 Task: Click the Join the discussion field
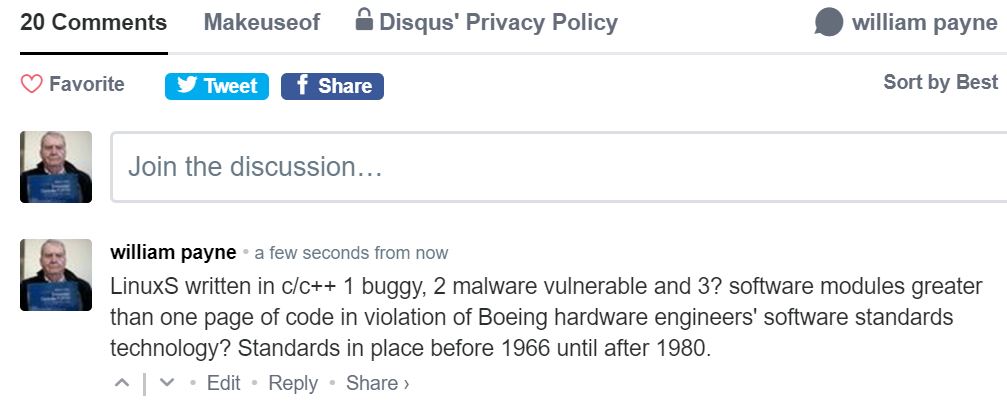coord(559,167)
